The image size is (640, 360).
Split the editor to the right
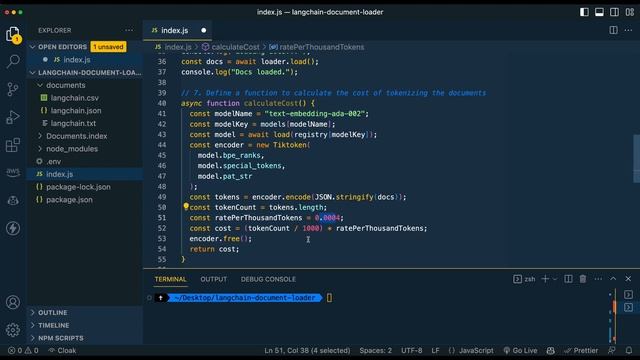[x=613, y=30]
